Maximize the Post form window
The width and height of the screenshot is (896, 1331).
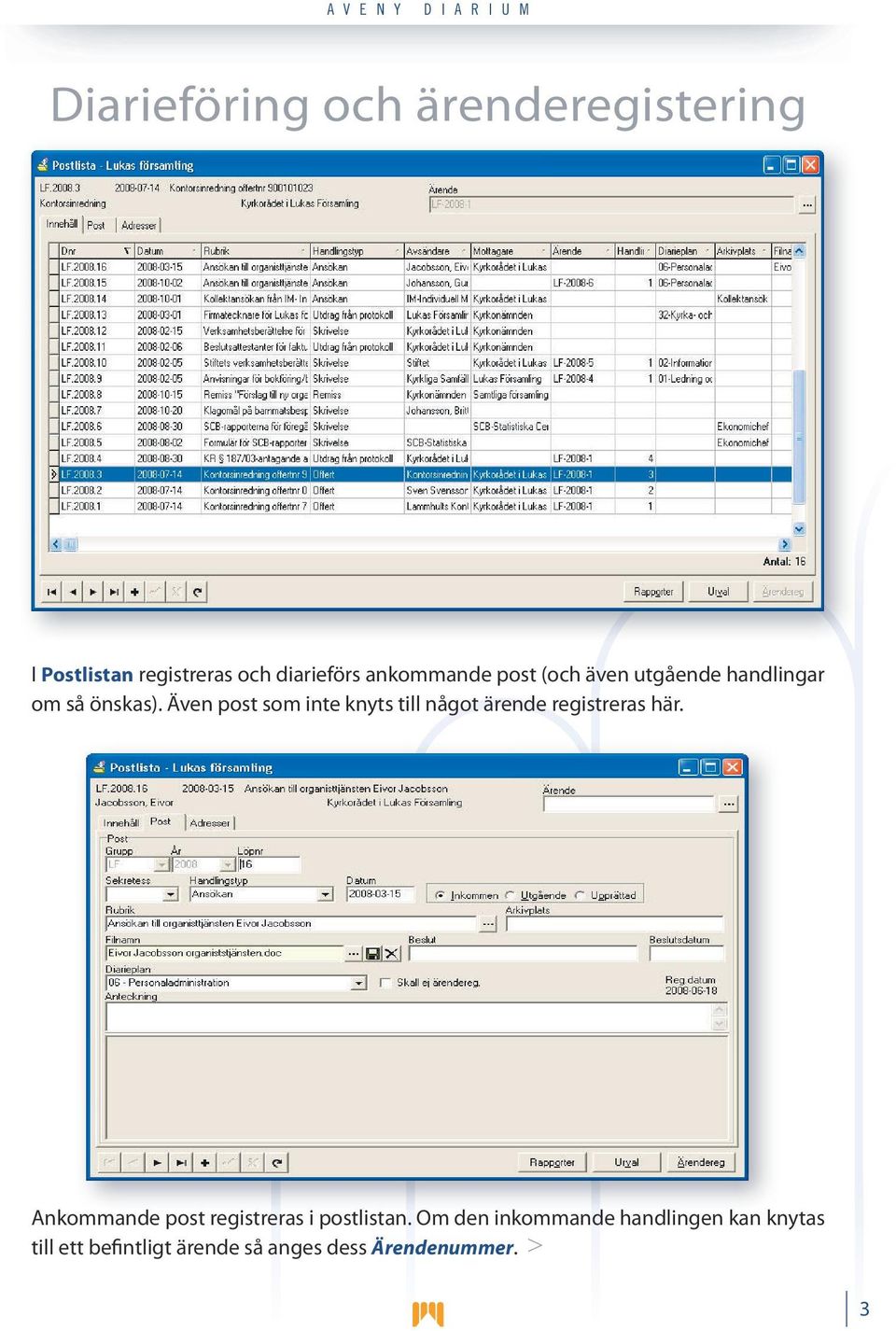pos(709,767)
